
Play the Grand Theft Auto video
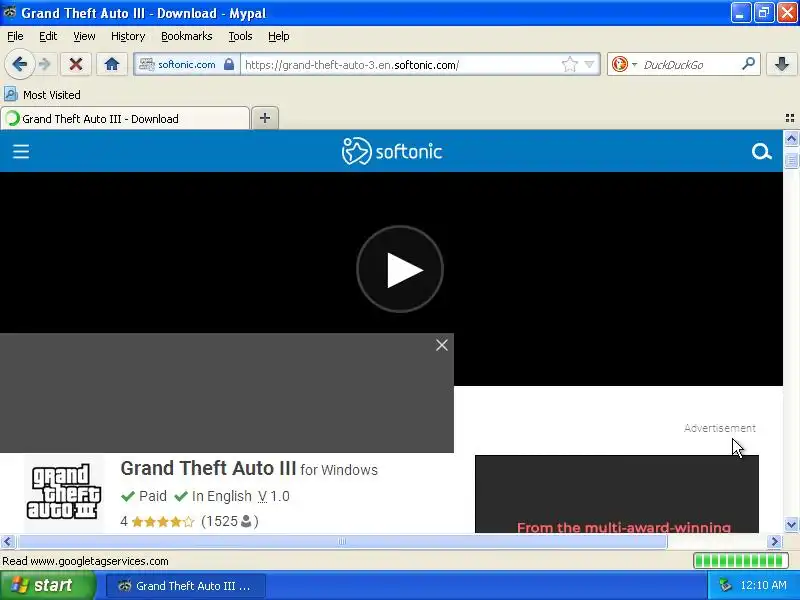tap(400, 269)
